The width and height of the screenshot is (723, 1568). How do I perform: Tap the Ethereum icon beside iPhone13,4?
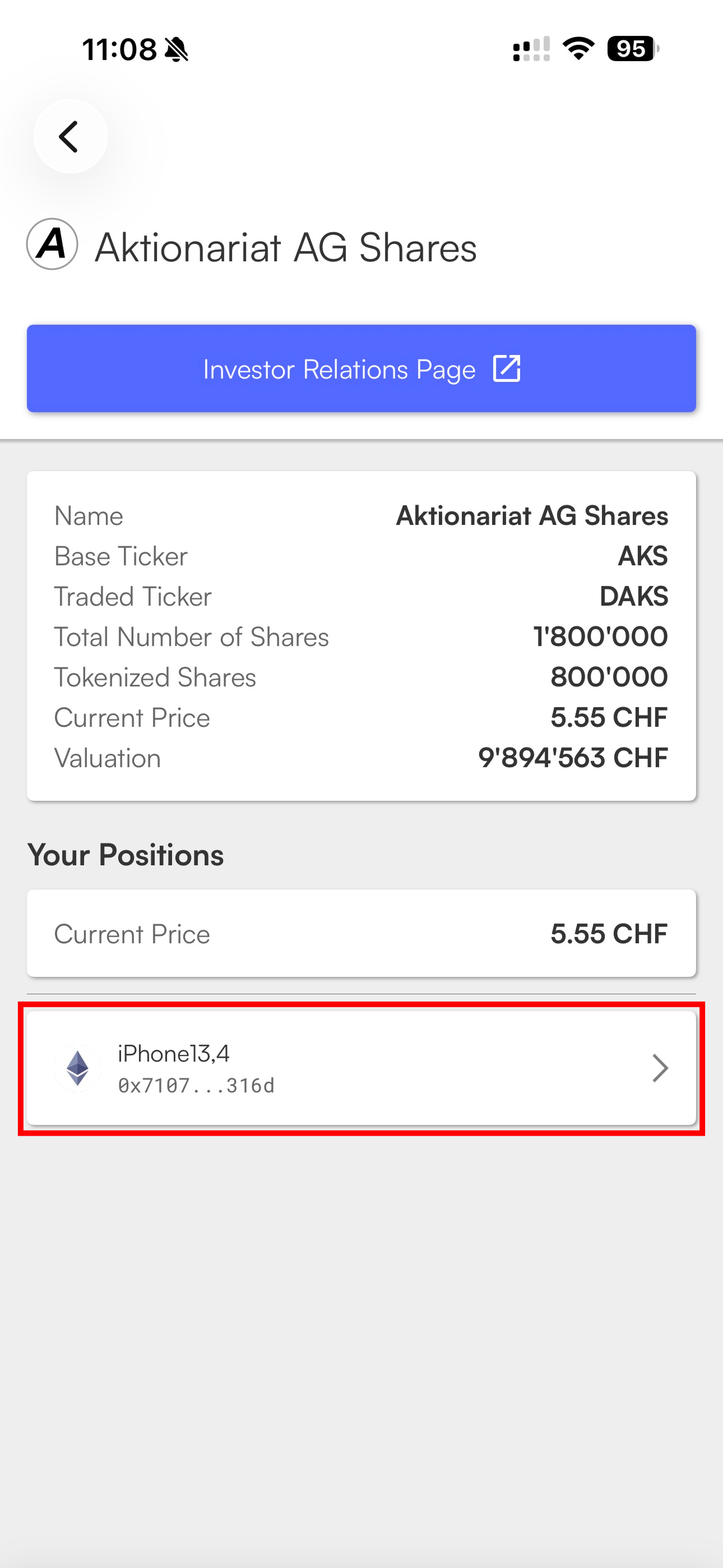(78, 1068)
